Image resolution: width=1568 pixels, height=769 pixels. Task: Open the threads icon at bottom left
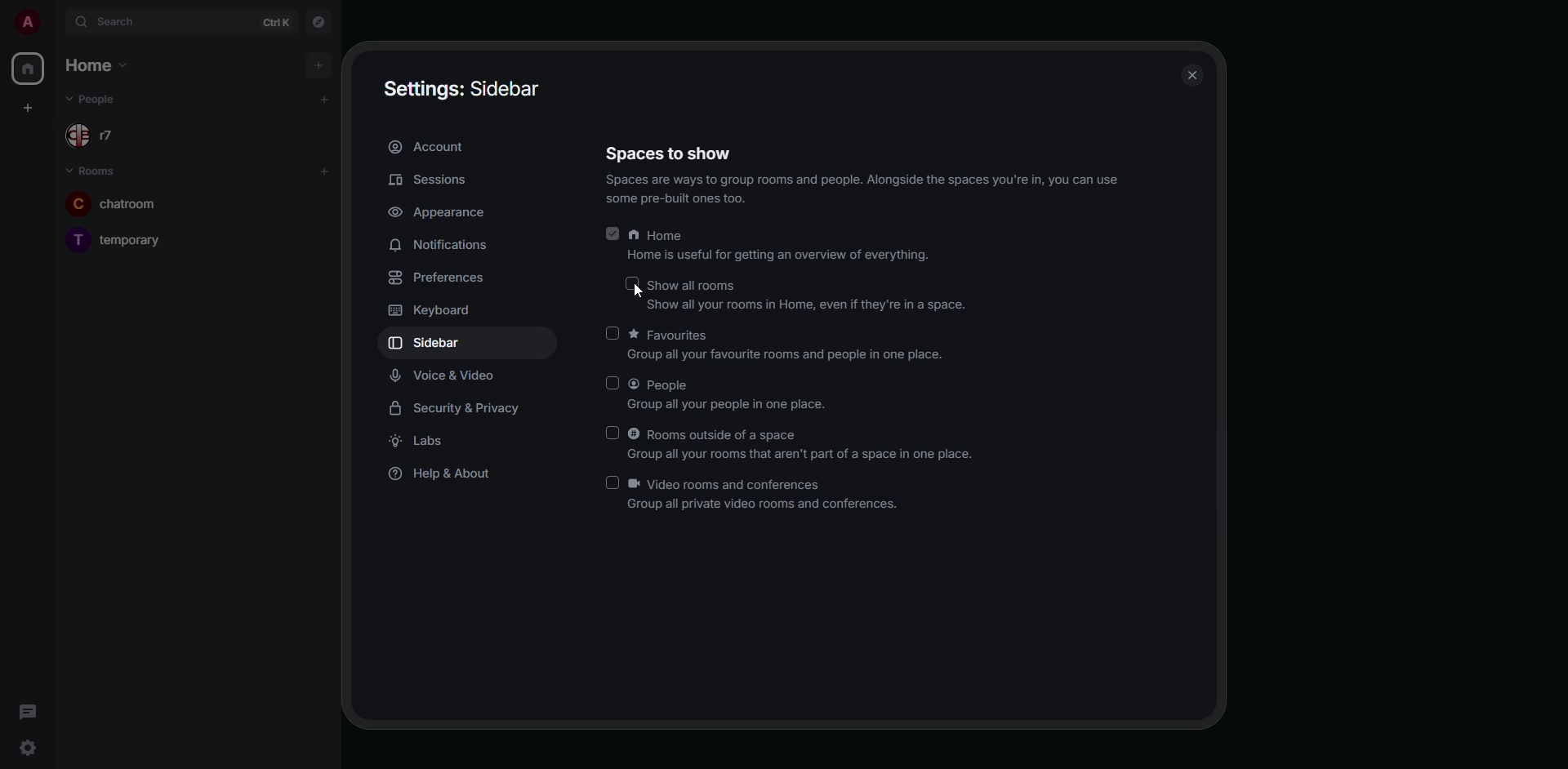pos(28,713)
